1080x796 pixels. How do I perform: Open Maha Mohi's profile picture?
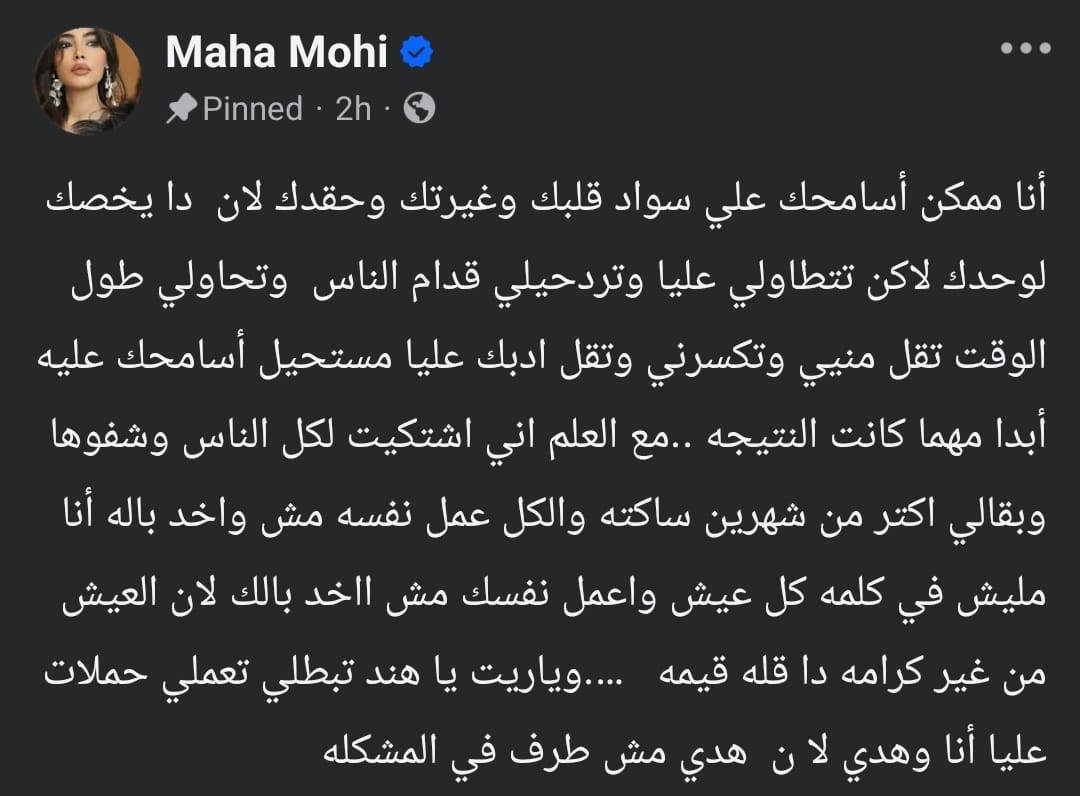(x=87, y=80)
